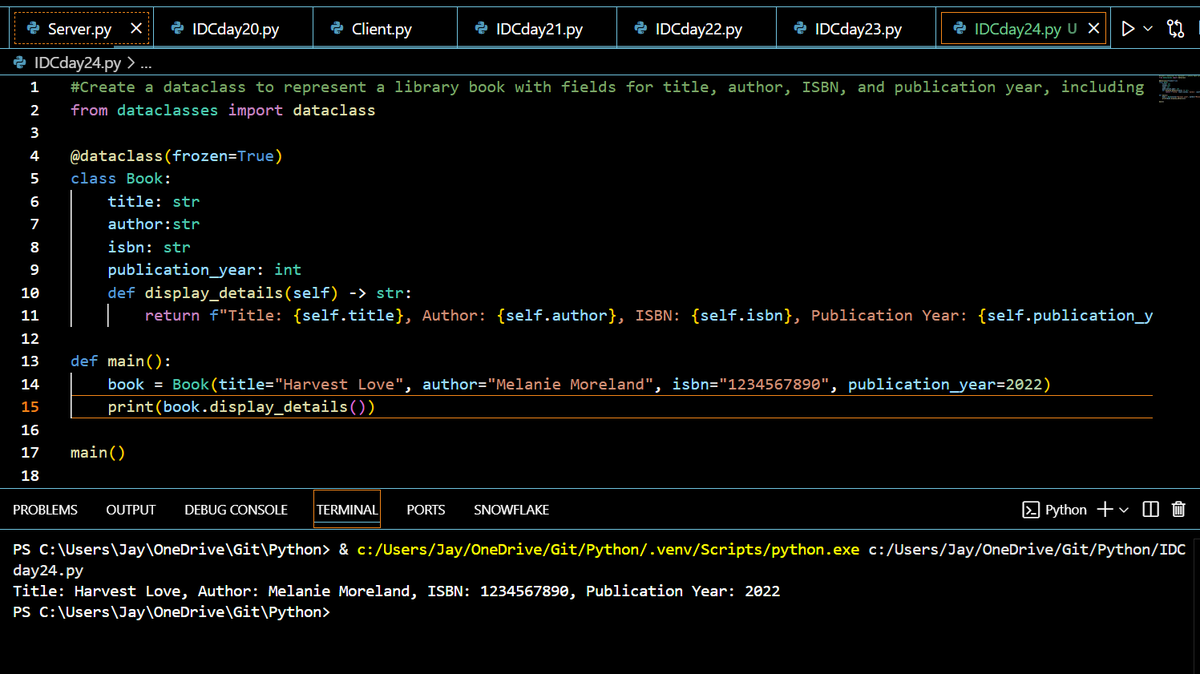Switch to IDCday20.py tab

225,29
